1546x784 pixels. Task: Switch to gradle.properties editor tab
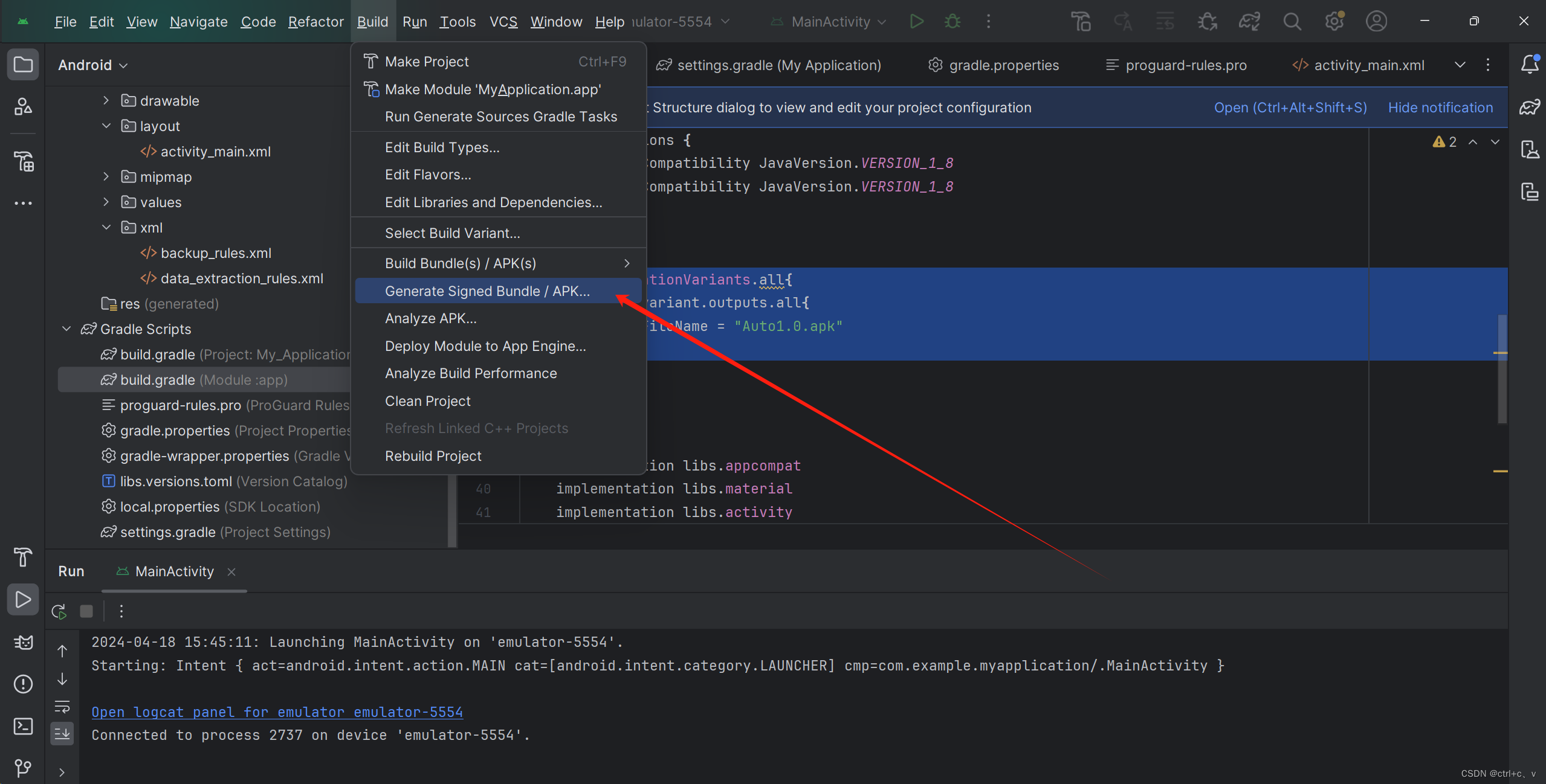(994, 65)
